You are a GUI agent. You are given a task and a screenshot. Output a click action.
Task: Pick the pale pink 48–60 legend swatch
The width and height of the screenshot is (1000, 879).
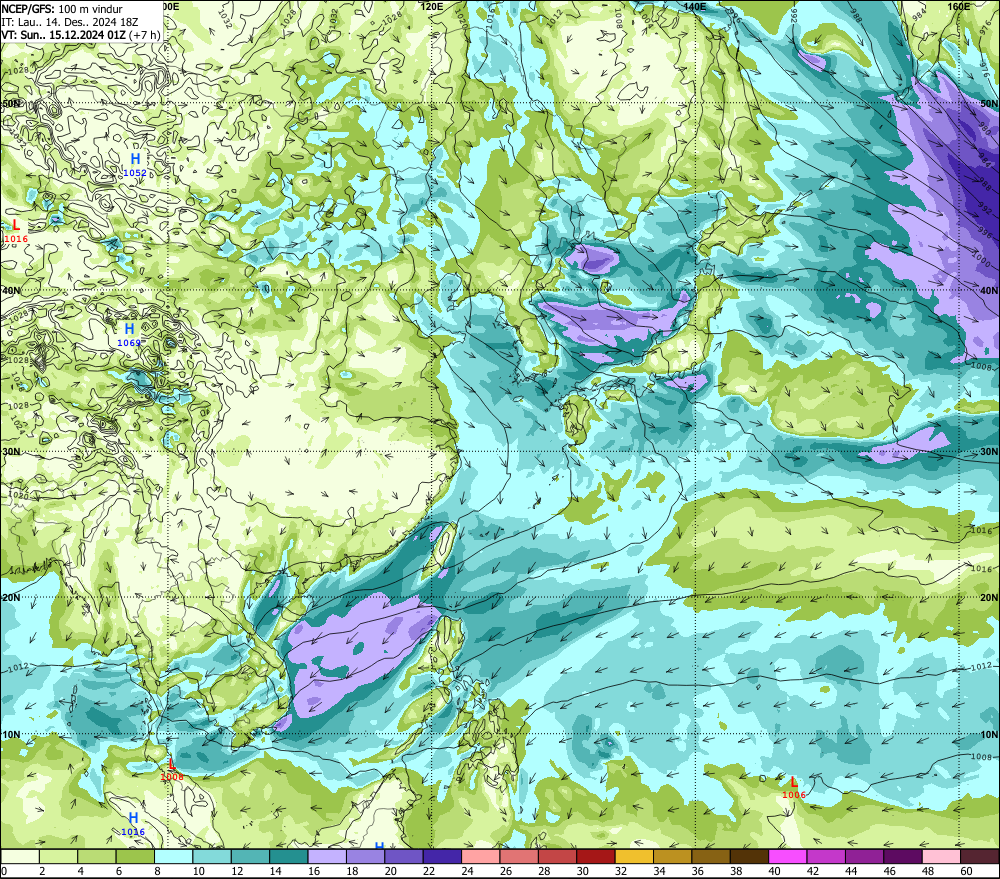(x=941, y=856)
